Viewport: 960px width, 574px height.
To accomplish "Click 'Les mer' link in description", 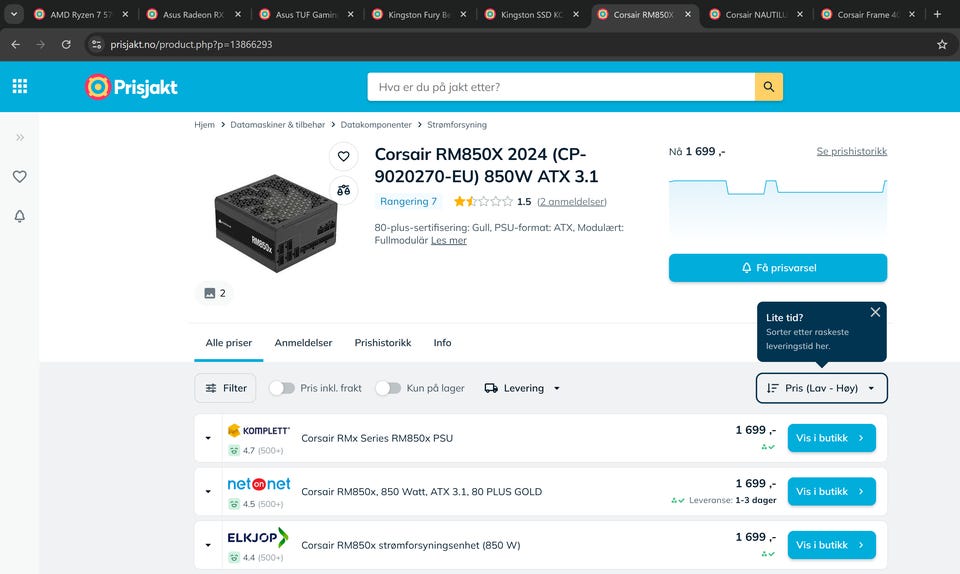I will click(x=449, y=240).
